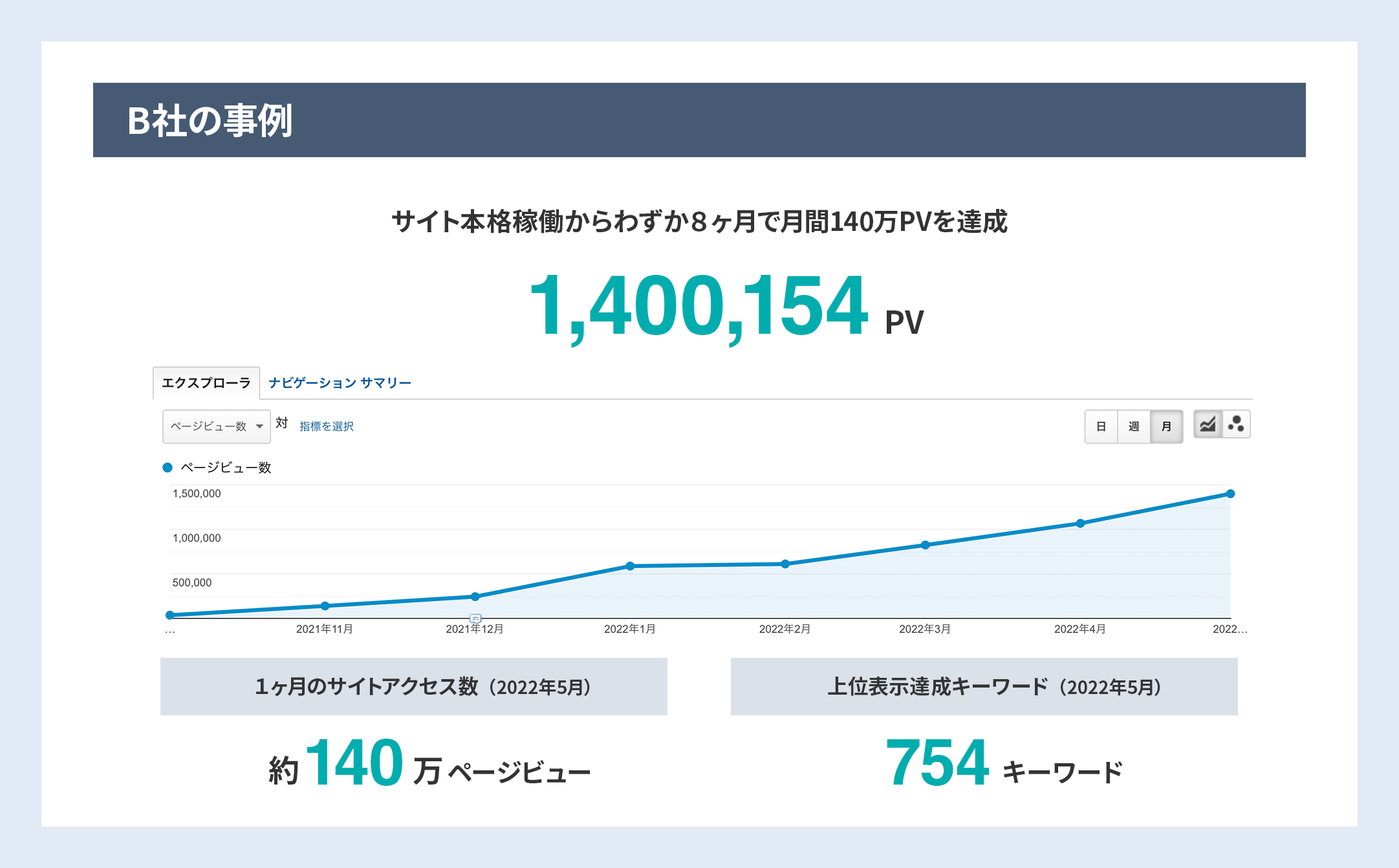
Task: Click the 1,500,000 axis label
Action: [197, 494]
